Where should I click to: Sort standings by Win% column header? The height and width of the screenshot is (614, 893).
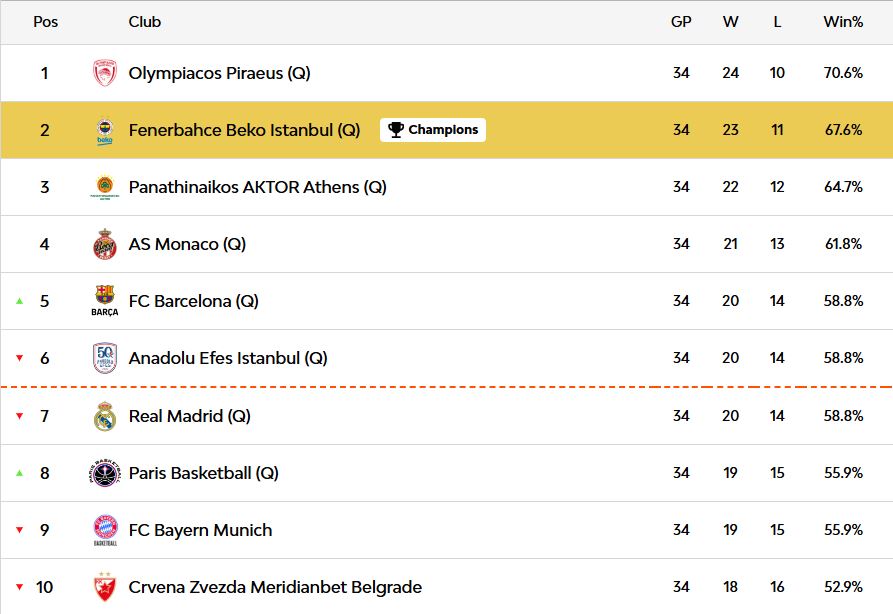point(843,22)
